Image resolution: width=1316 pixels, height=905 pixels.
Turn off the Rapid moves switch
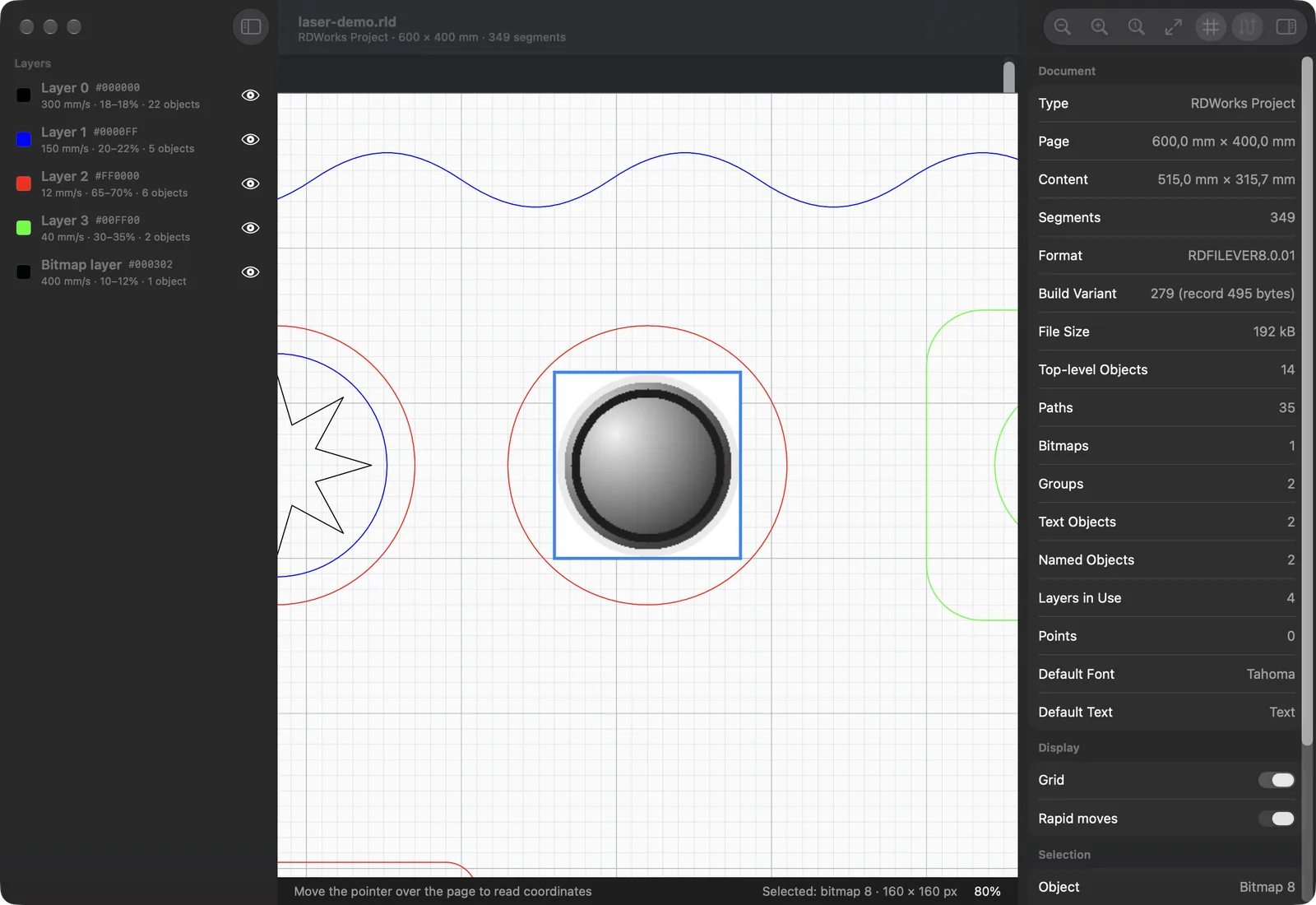point(1277,819)
